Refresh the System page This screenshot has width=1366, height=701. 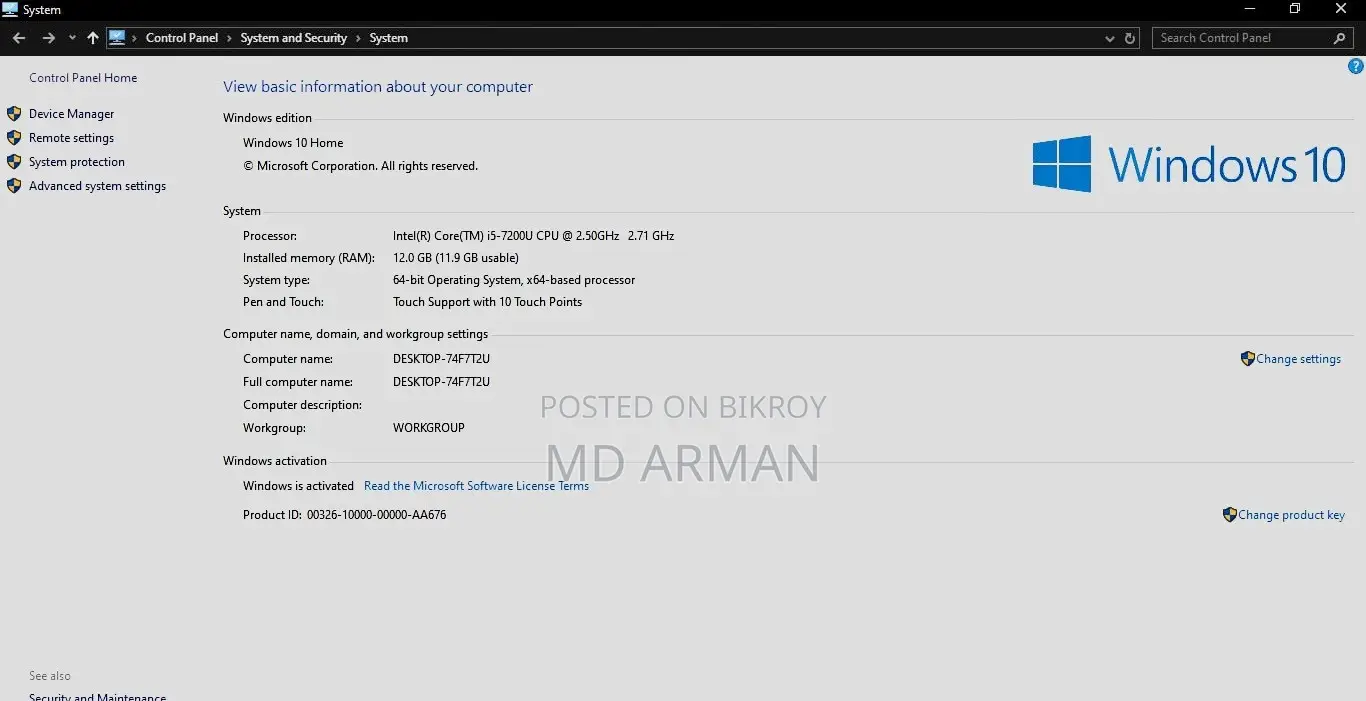pos(1131,38)
